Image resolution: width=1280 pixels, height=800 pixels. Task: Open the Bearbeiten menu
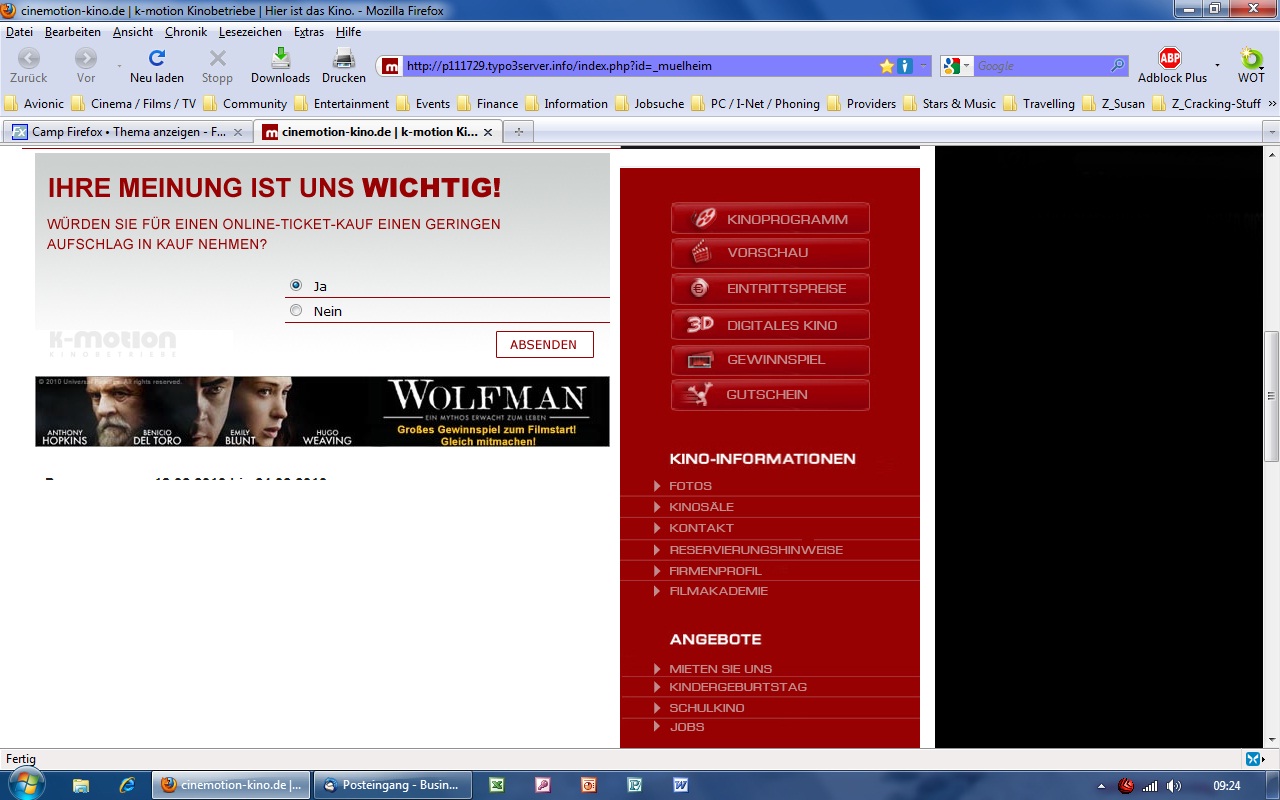73,32
